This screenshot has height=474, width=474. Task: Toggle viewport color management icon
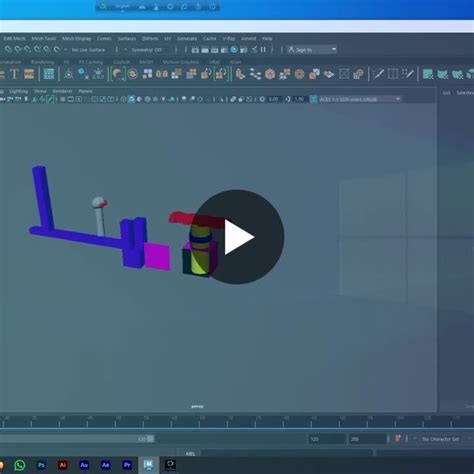click(313, 99)
